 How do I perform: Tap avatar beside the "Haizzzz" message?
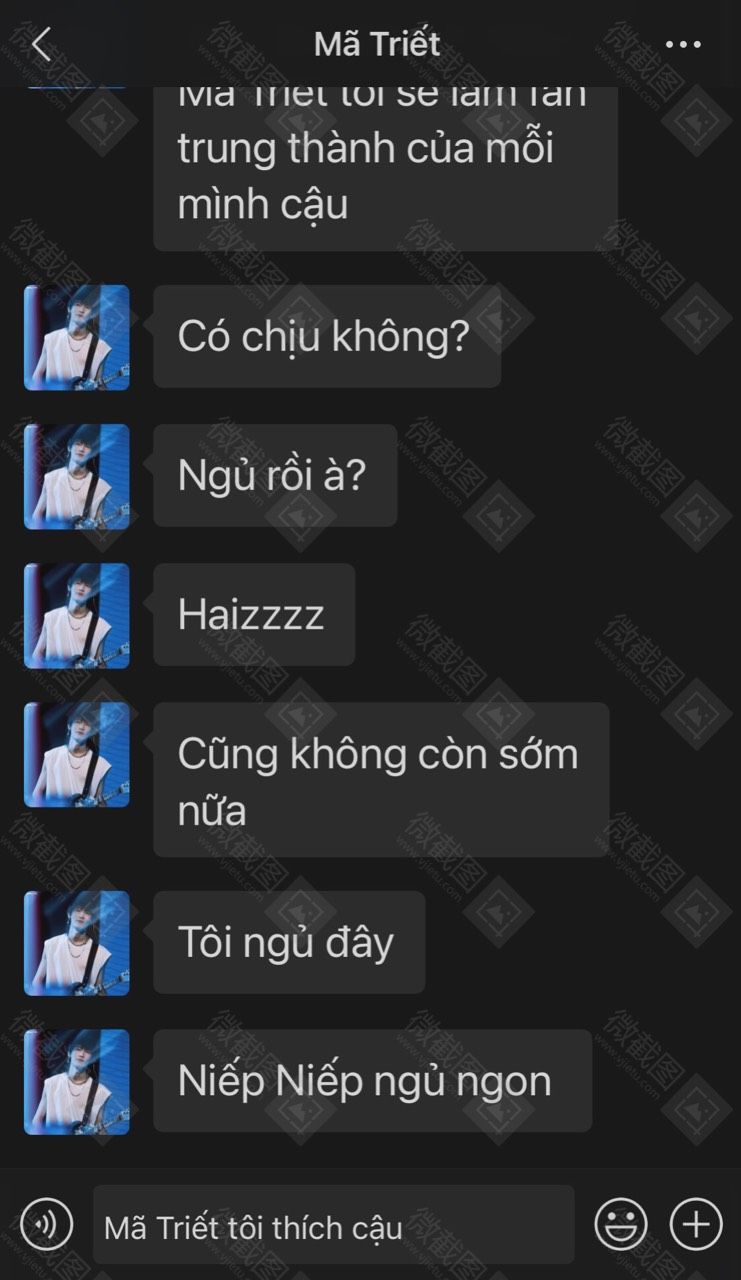77,615
